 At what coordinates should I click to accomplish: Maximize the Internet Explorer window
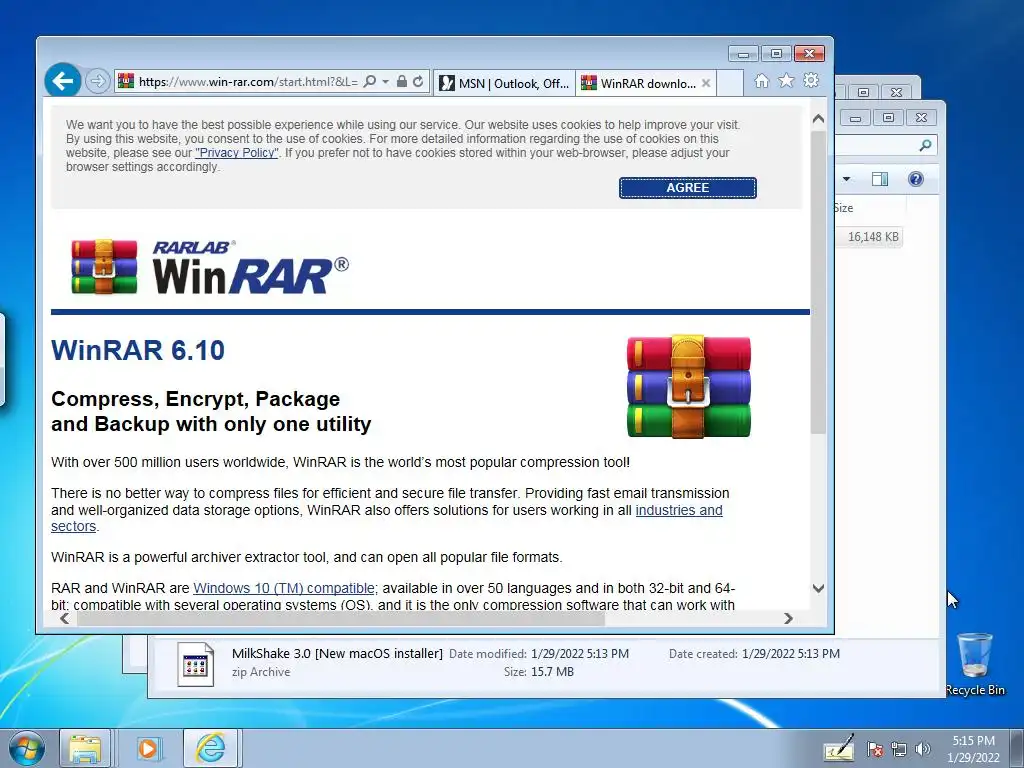pyautogui.click(x=776, y=54)
